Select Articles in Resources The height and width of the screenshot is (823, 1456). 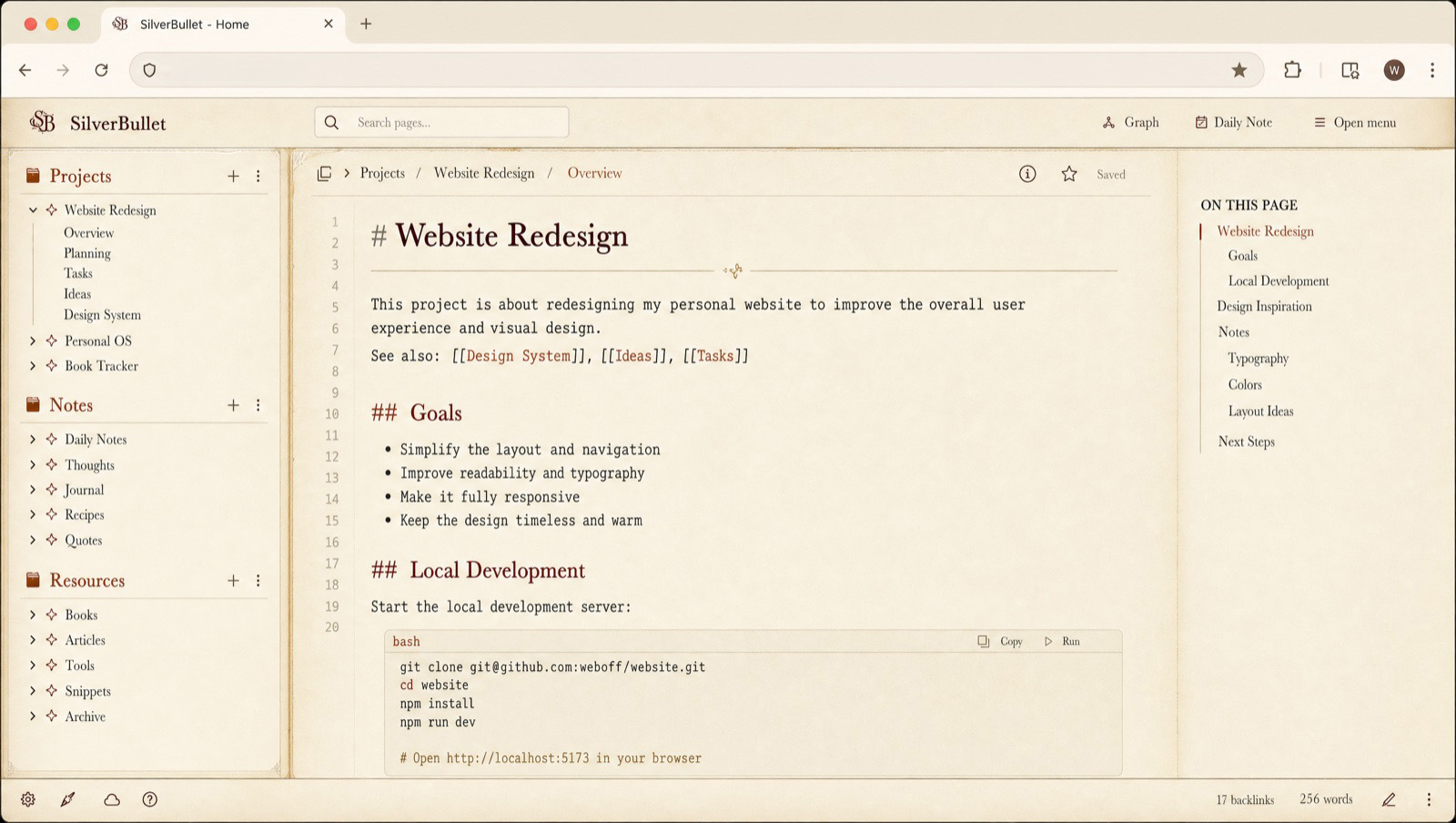tap(85, 640)
